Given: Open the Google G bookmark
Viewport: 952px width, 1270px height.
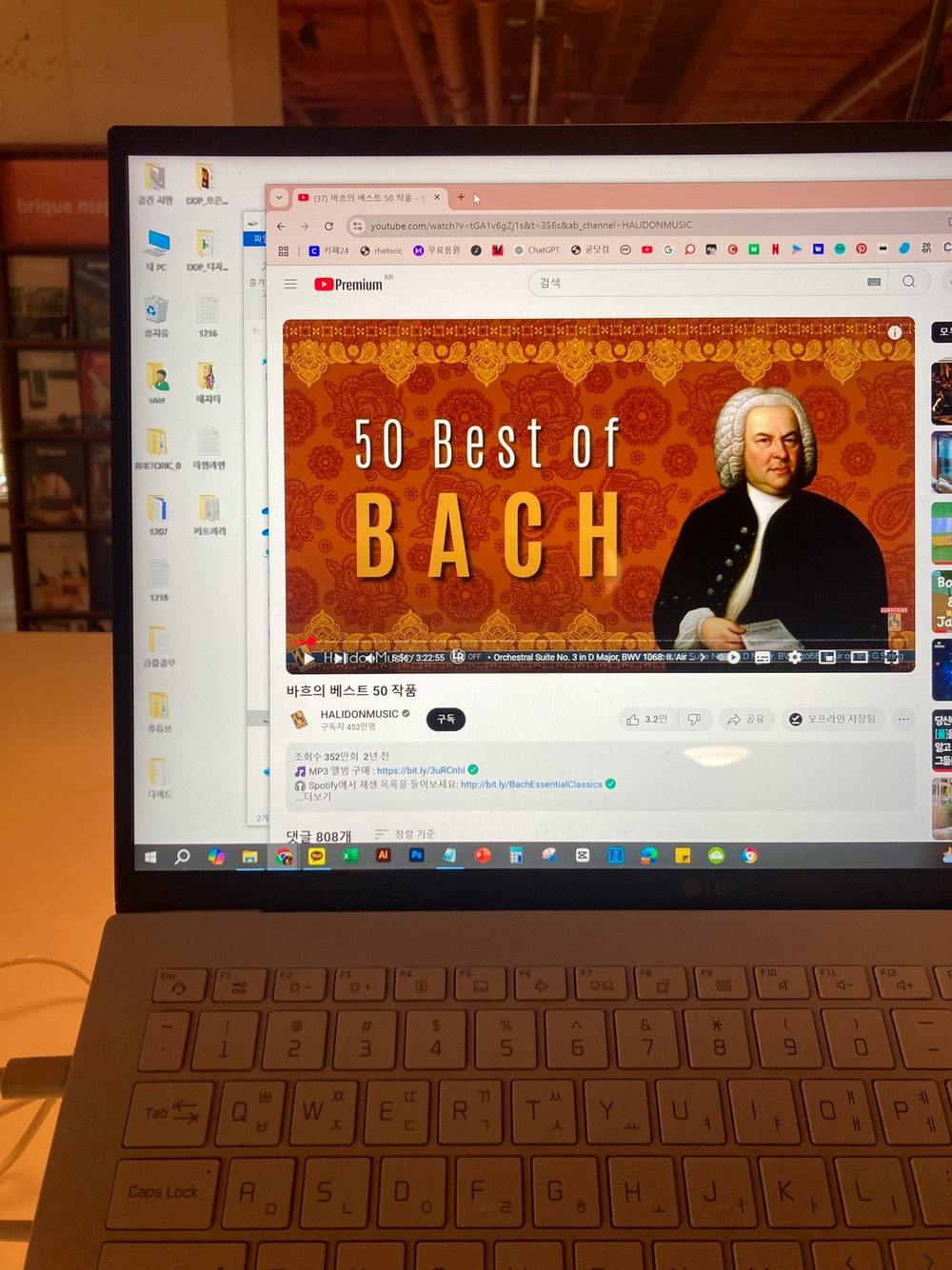Looking at the screenshot, I should [x=668, y=249].
